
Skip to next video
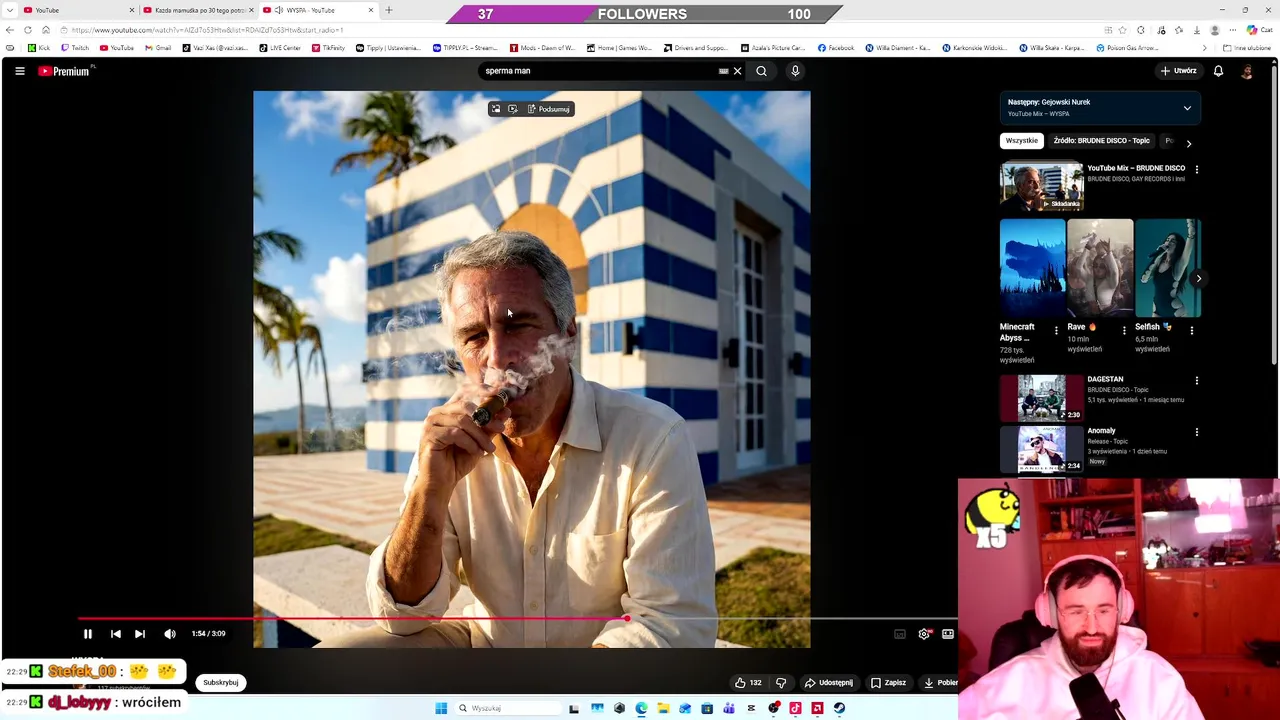click(x=140, y=634)
